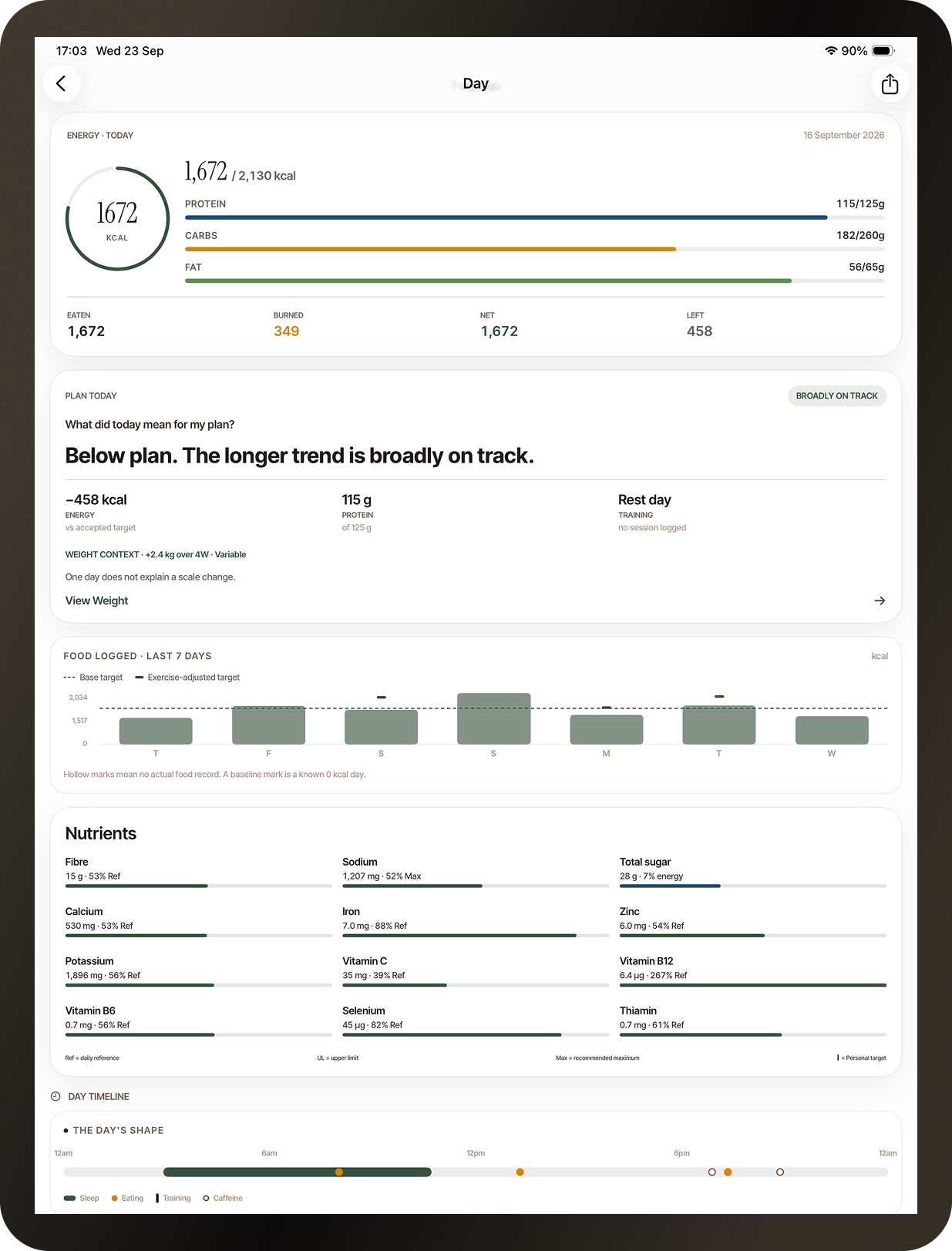Open the Zinc nutrient row
Viewport: 952px width, 1251px height.
point(753,922)
